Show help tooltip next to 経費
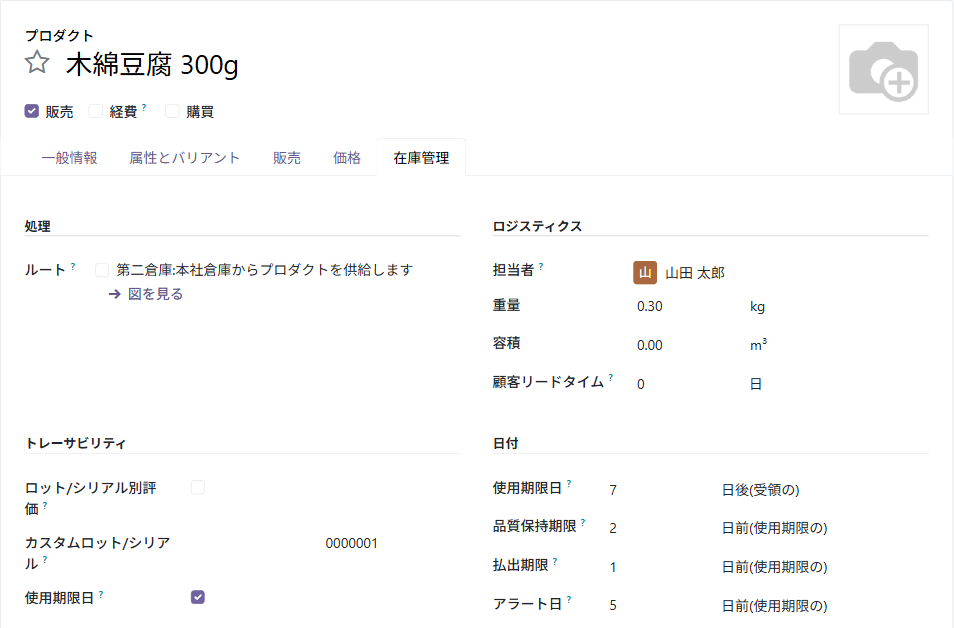Screen dimensions: 954x628 144,108
